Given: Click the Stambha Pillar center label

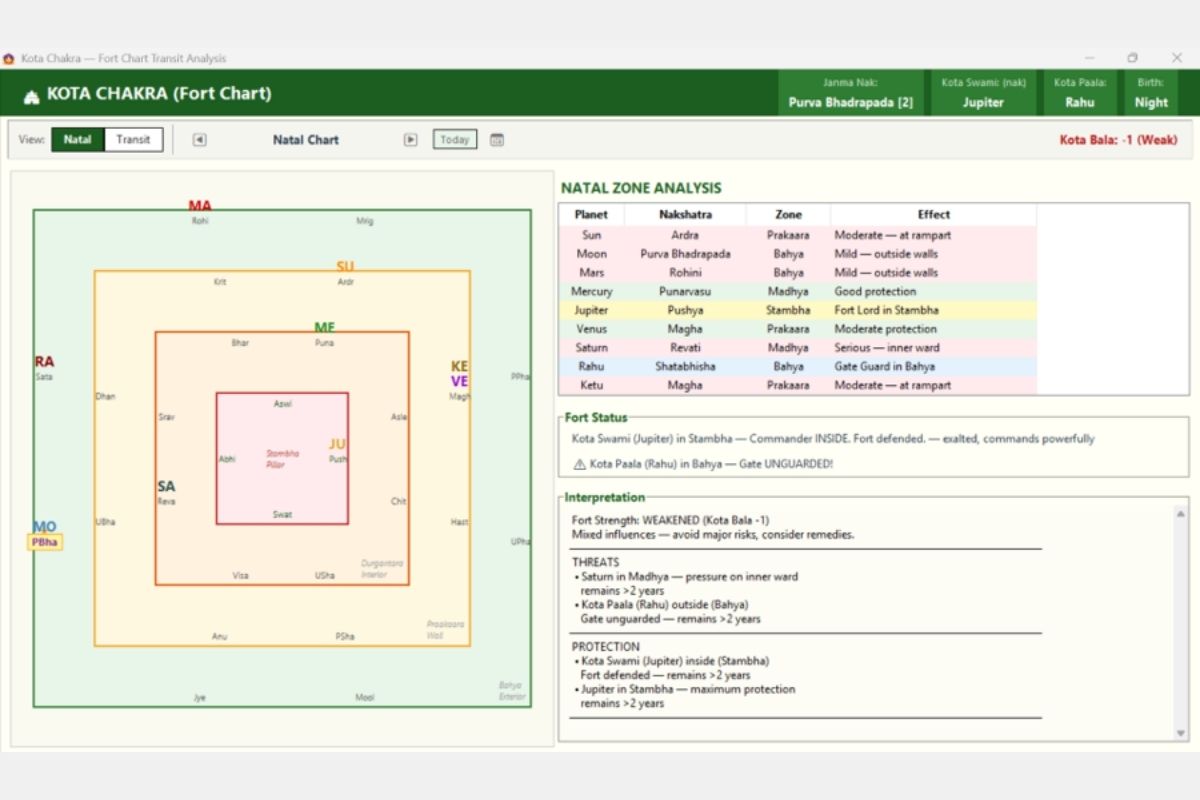Looking at the screenshot, I should coord(282,459).
